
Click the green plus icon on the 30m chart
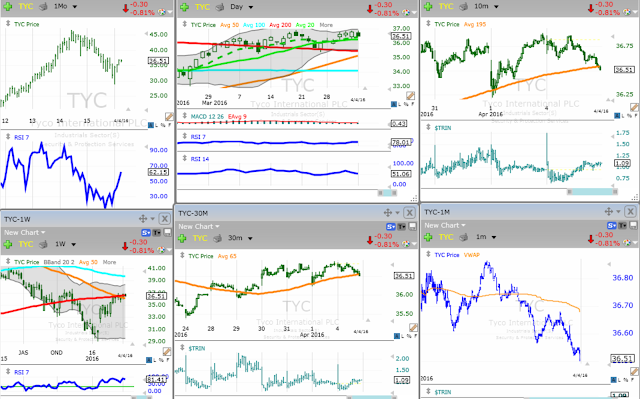[182, 238]
